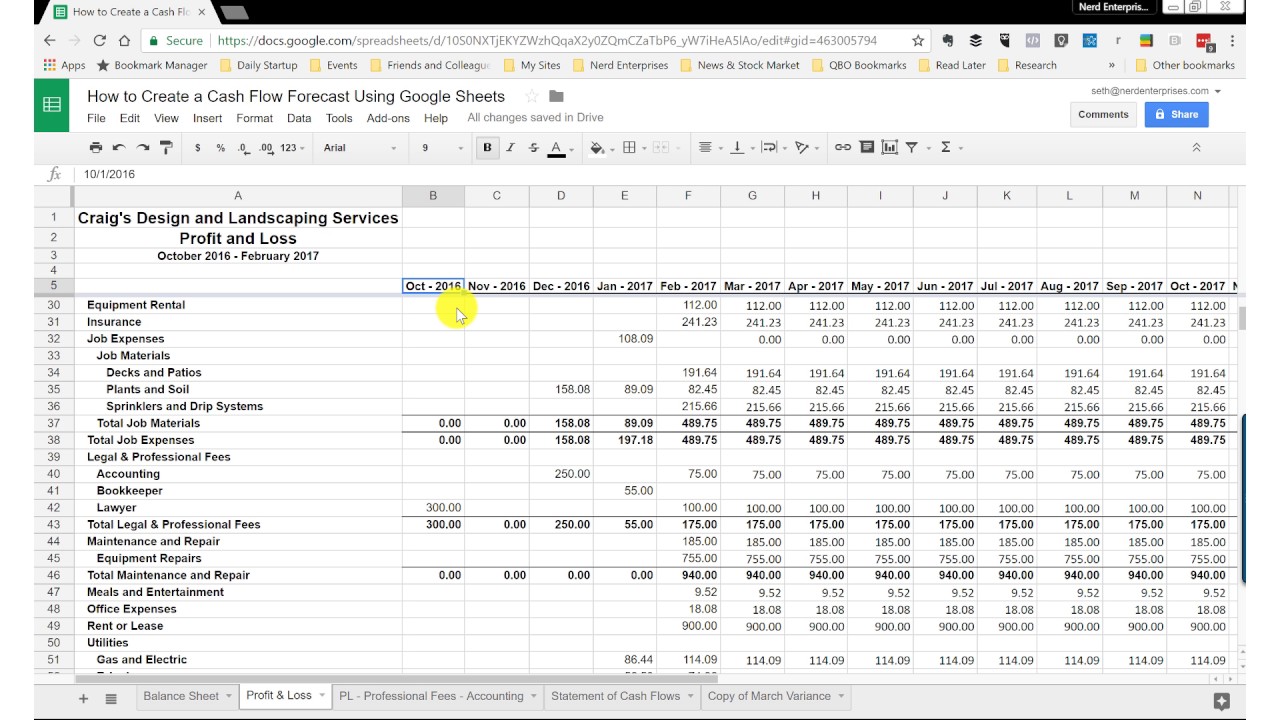Open the Format menu
The image size is (1280, 720).
[255, 118]
